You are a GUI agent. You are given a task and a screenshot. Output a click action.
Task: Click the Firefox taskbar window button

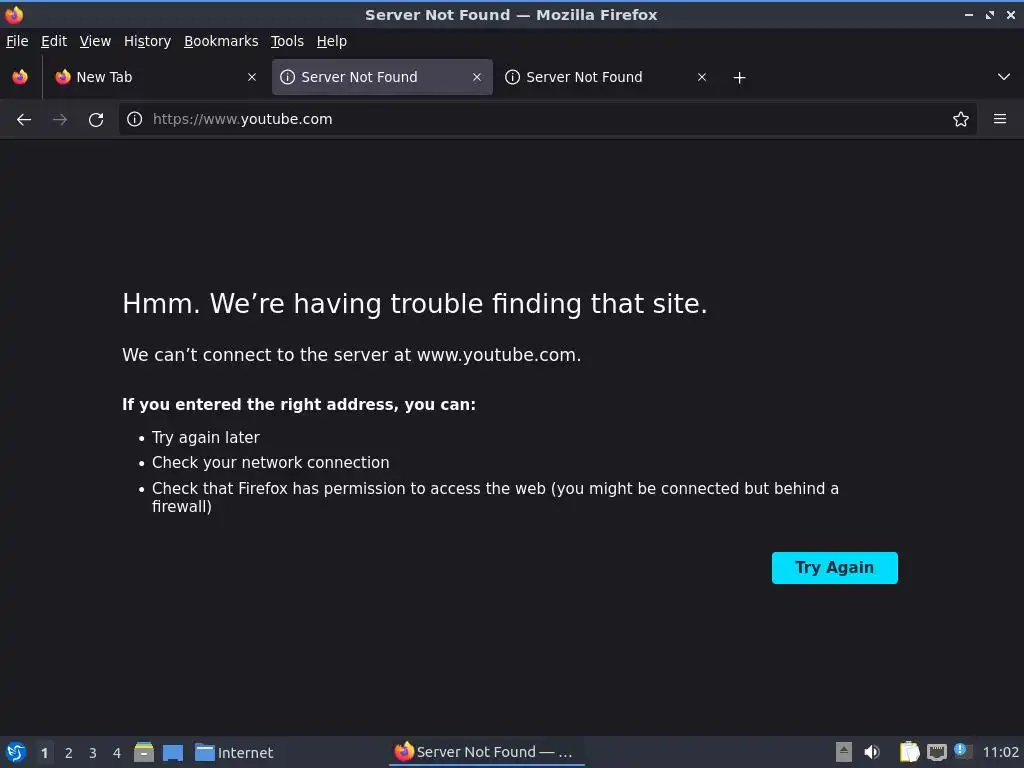pos(487,752)
